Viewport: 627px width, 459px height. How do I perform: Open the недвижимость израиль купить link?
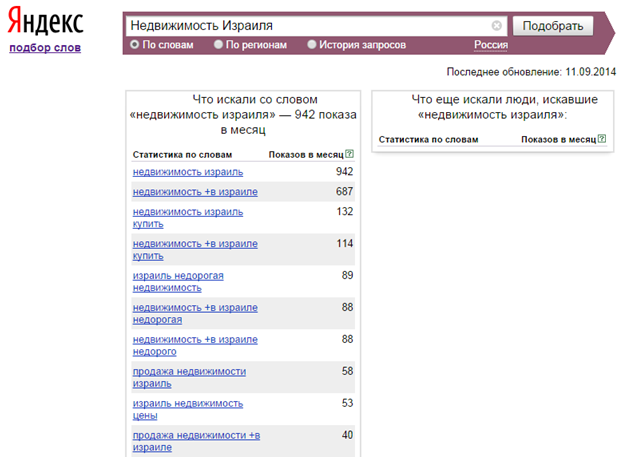pos(188,218)
